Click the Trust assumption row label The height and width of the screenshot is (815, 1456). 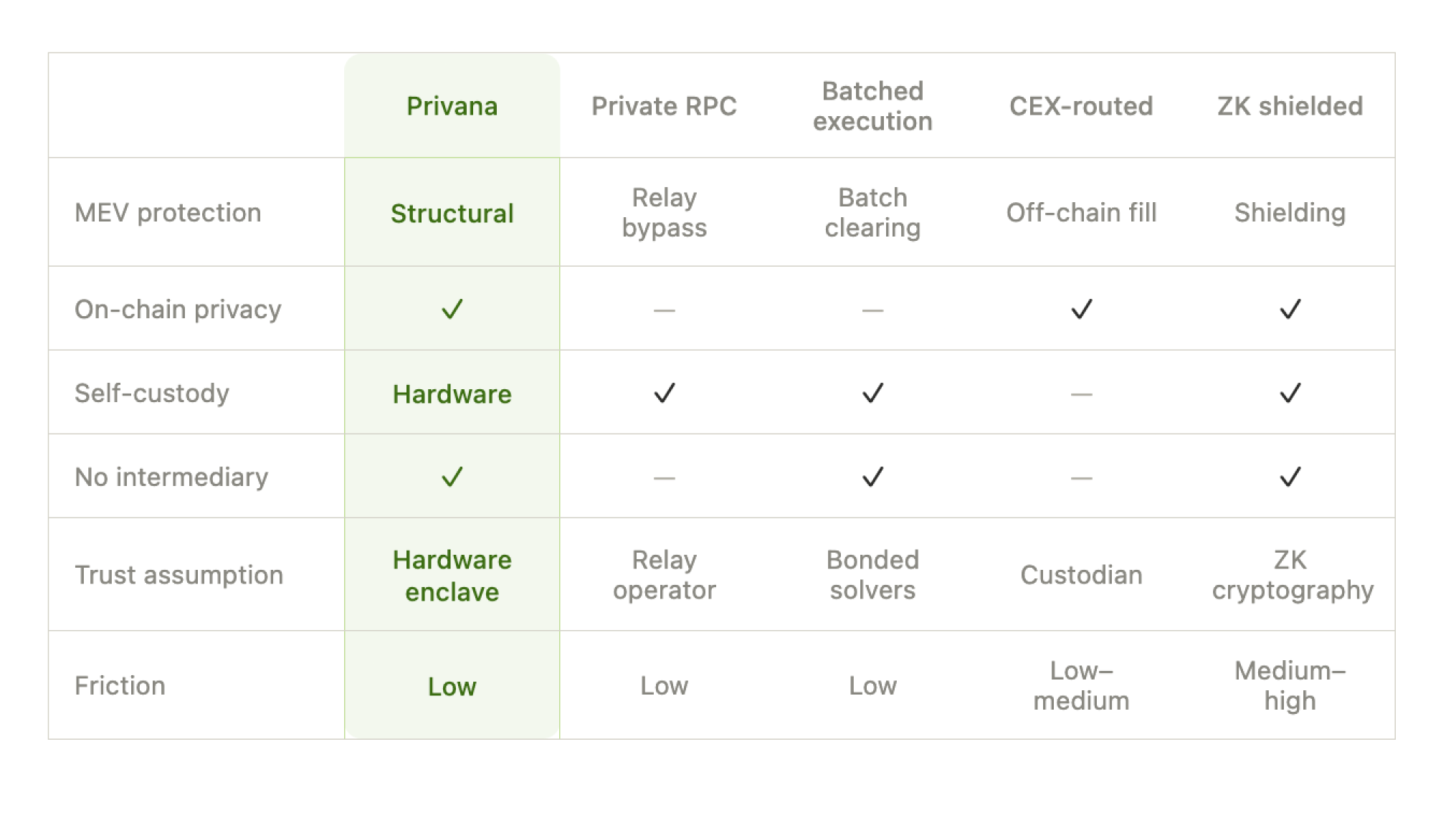[x=179, y=575]
